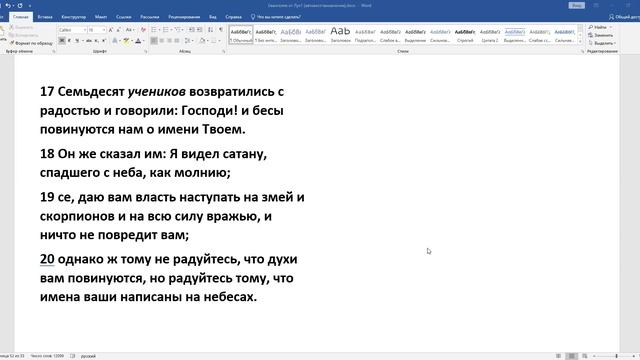Redo or repeat last action

pyautogui.click(x=20, y=6)
